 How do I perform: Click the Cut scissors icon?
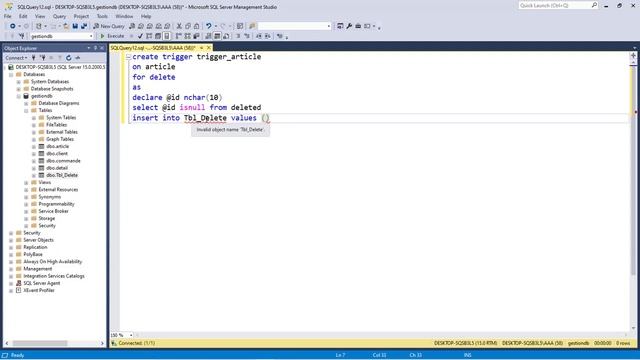(179, 26)
